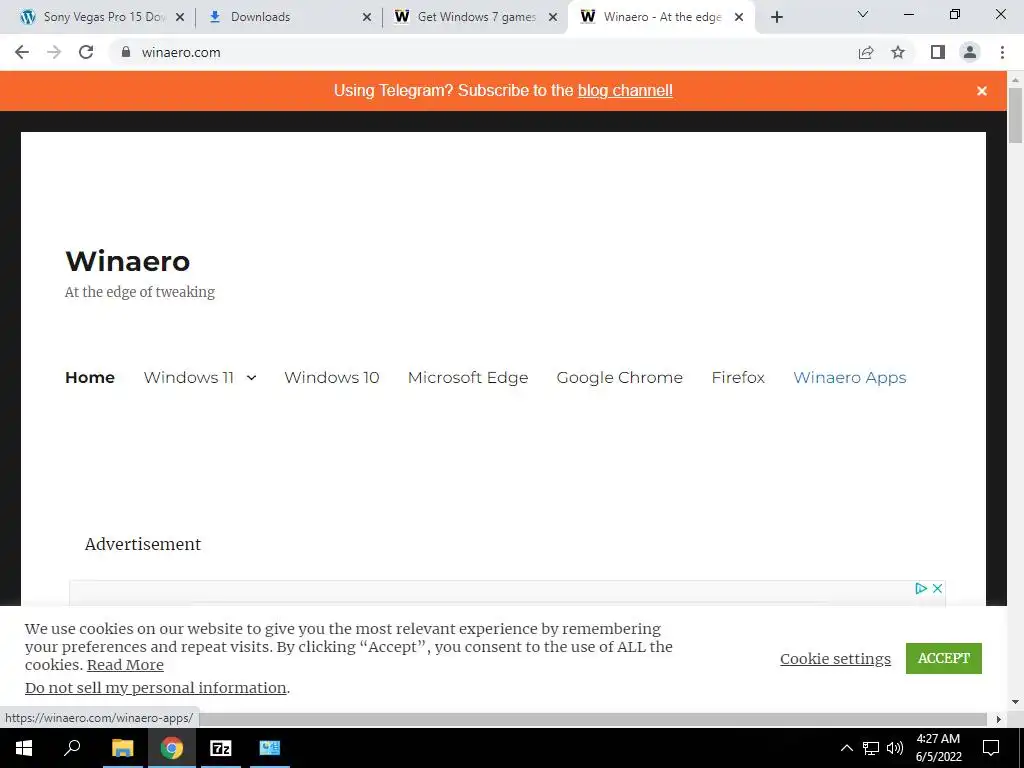1024x768 pixels.
Task: Click the vertical page scrollbar thumb
Action: click(x=1015, y=115)
